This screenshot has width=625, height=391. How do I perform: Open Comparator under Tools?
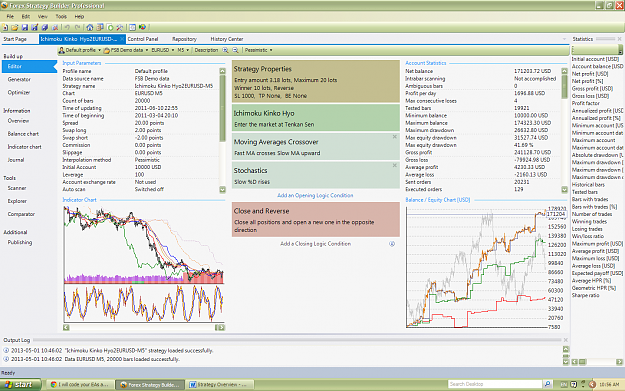coord(21,214)
